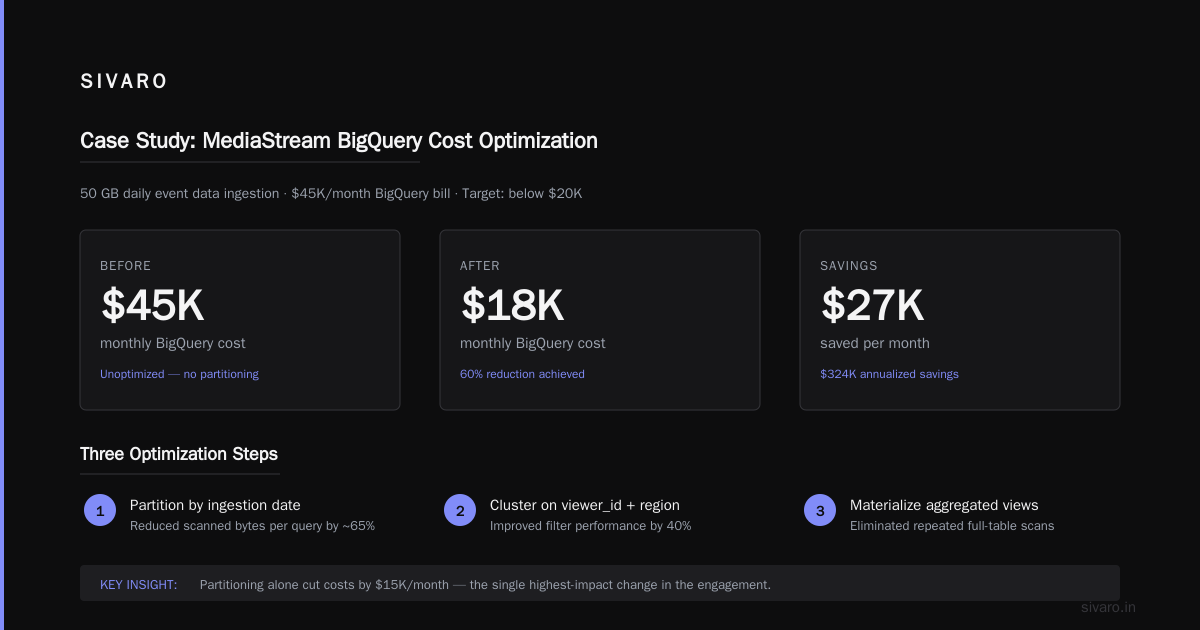Click 'Unoptimized — no partitioning' note
Screen dimensions: 1200x630
coord(179,374)
